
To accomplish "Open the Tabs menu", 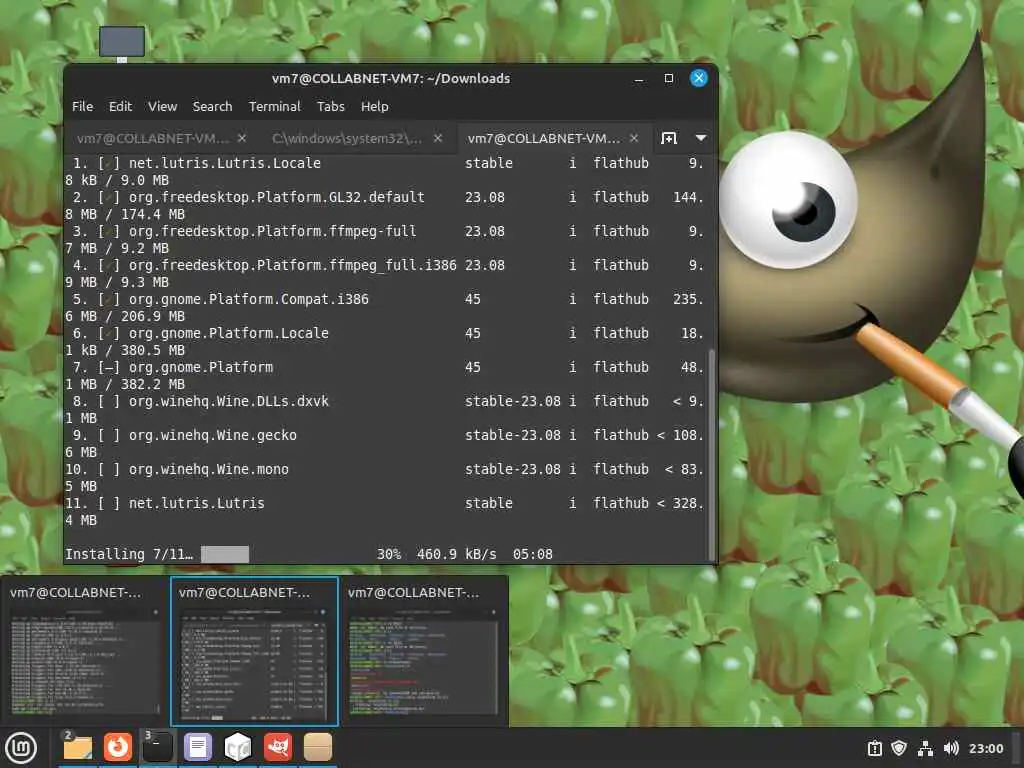I will click(x=330, y=106).
